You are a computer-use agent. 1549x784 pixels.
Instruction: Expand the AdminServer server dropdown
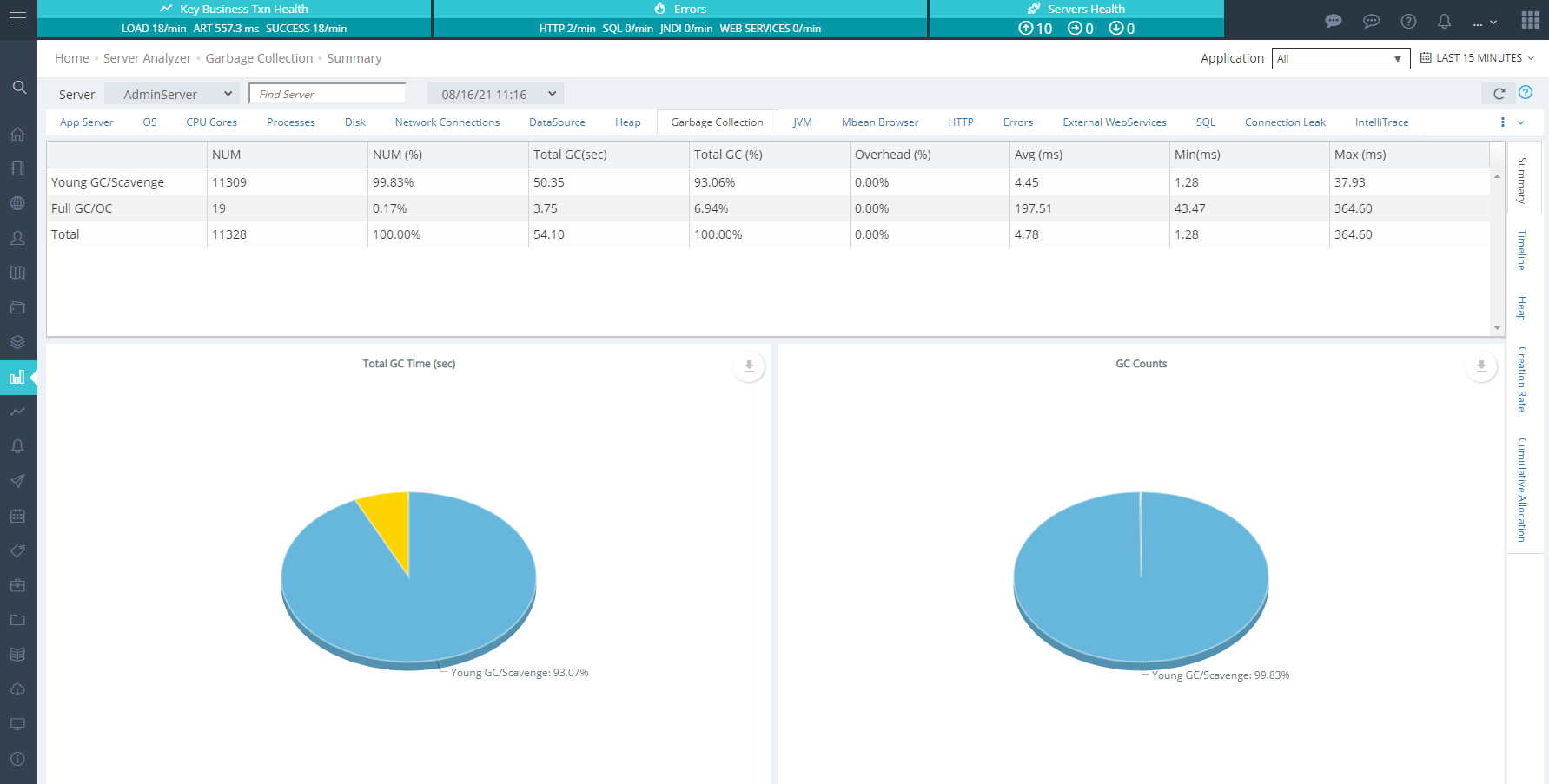[174, 94]
